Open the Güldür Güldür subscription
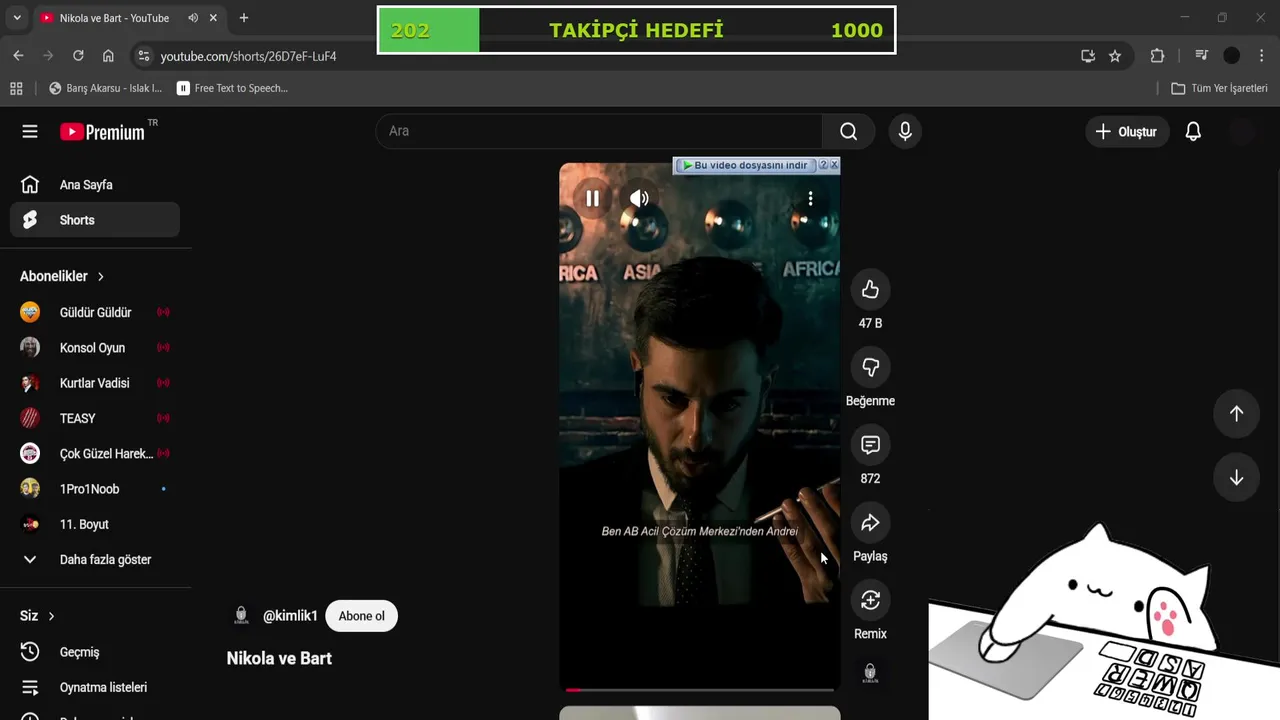Viewport: 1280px width, 720px height. pyautogui.click(x=95, y=312)
